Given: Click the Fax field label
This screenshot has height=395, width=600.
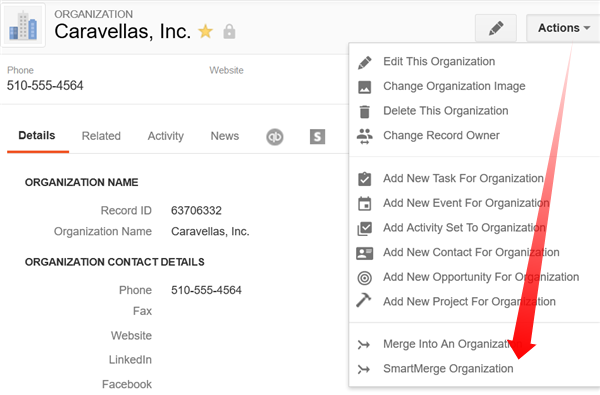Looking at the screenshot, I should click(142, 311).
